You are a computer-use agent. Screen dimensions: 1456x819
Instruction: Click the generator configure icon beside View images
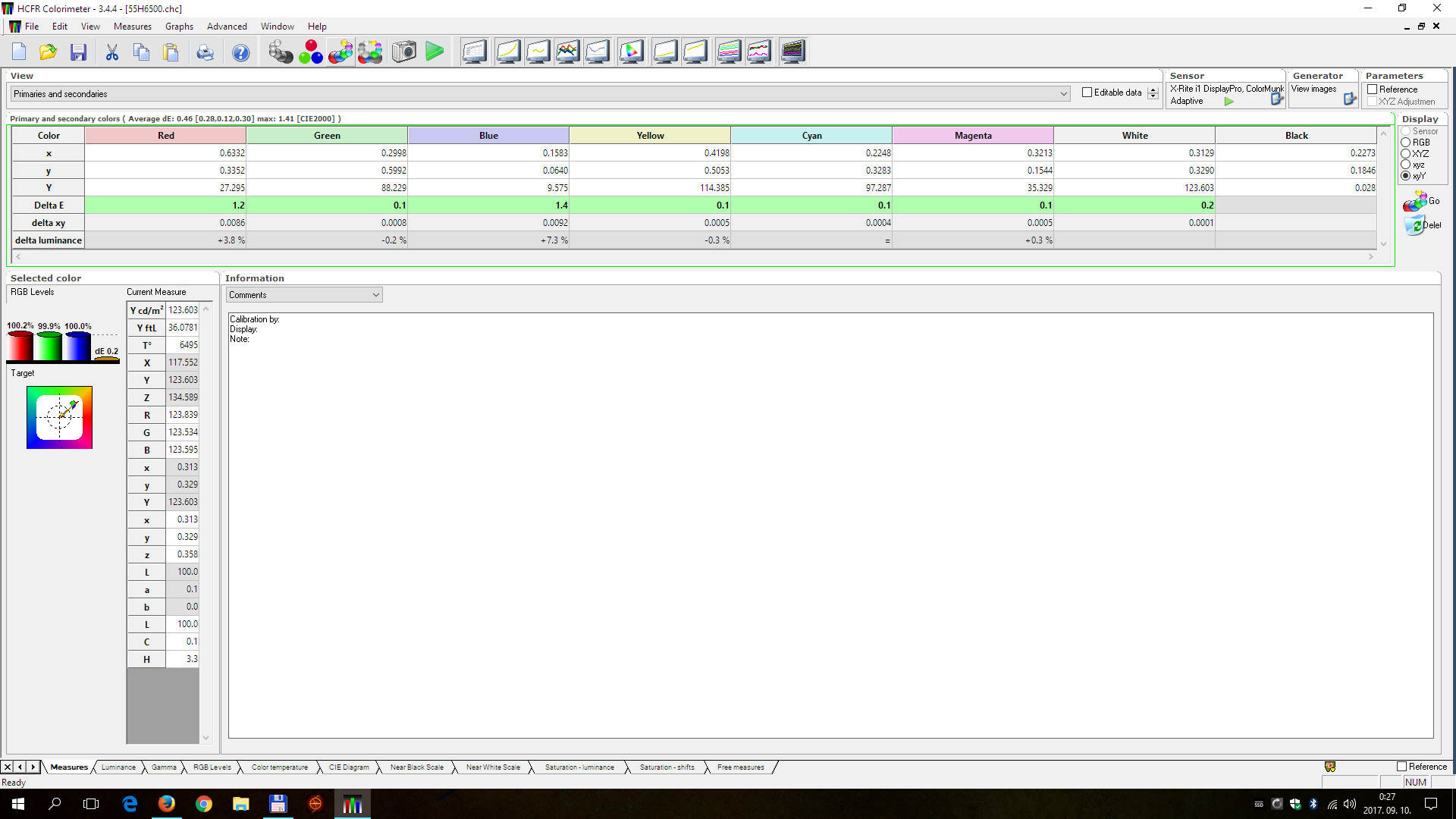point(1350,99)
